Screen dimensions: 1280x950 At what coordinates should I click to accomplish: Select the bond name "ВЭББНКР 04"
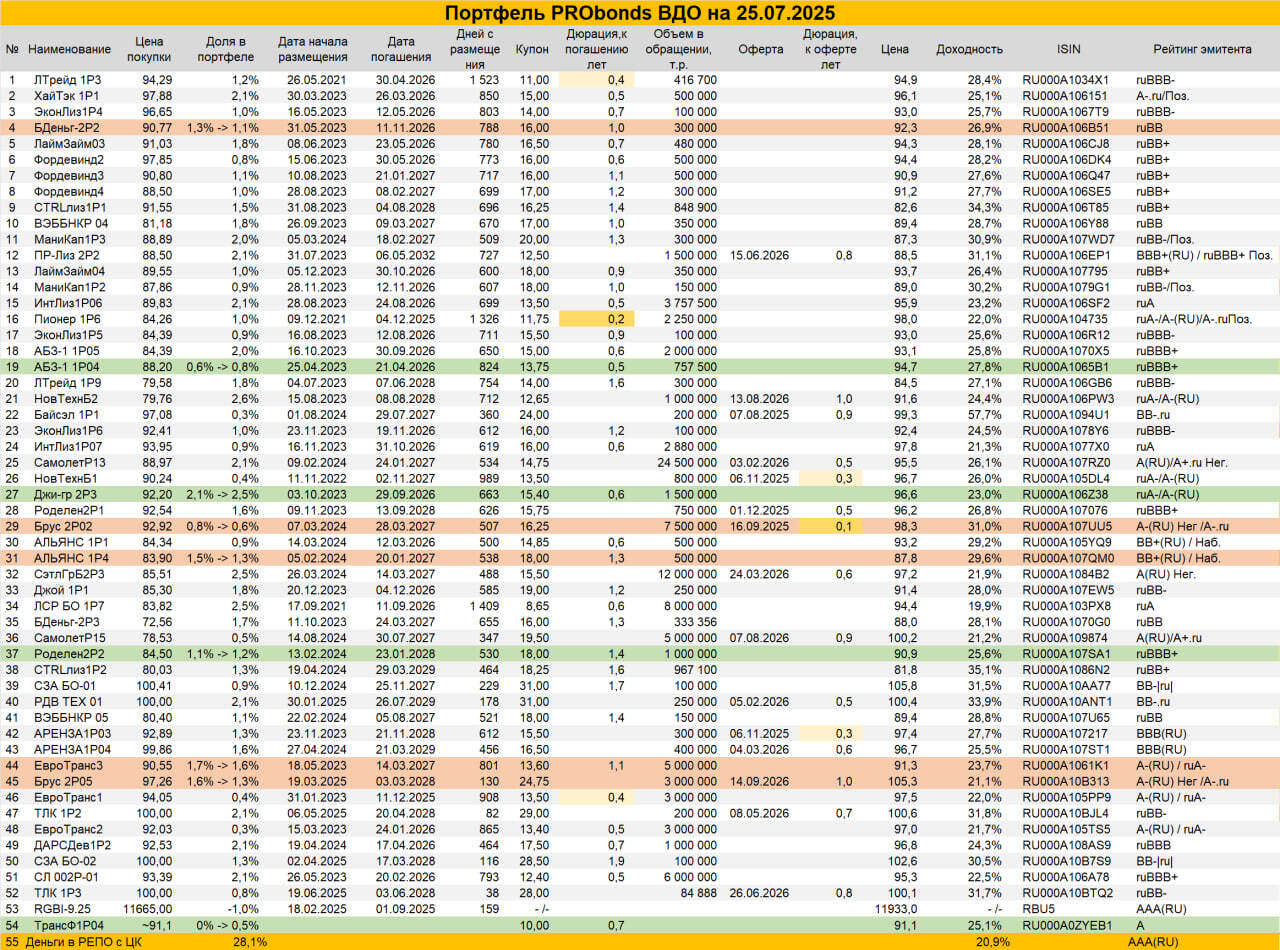pyautogui.click(x=69, y=224)
